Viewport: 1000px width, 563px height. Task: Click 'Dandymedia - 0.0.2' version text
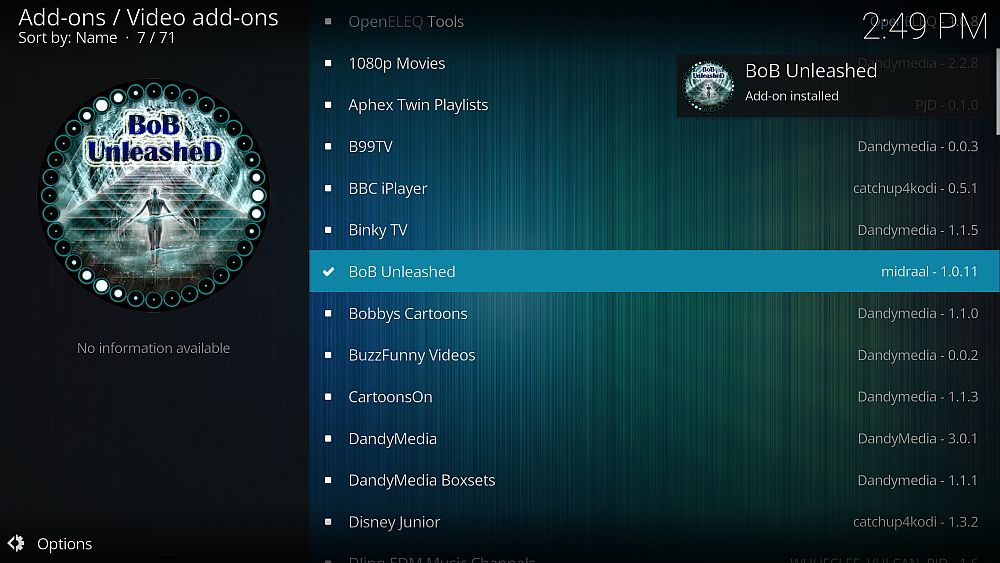(x=918, y=355)
